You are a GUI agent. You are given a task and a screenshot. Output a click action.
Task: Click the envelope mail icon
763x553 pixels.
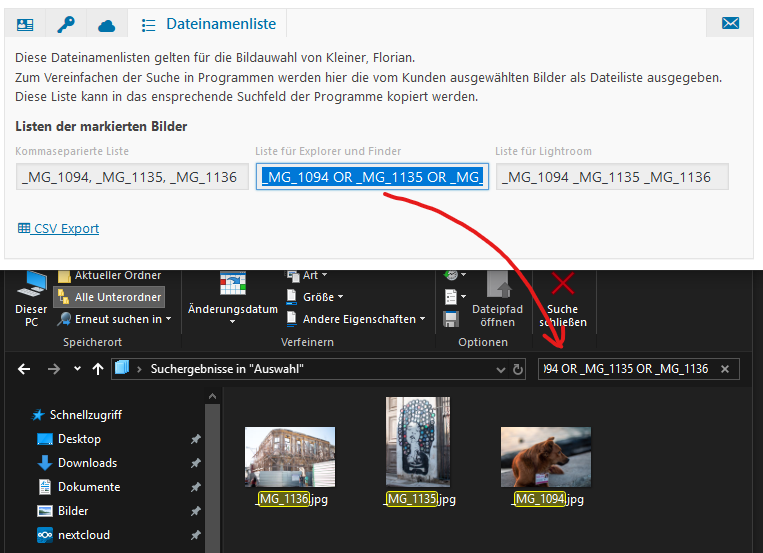point(730,24)
